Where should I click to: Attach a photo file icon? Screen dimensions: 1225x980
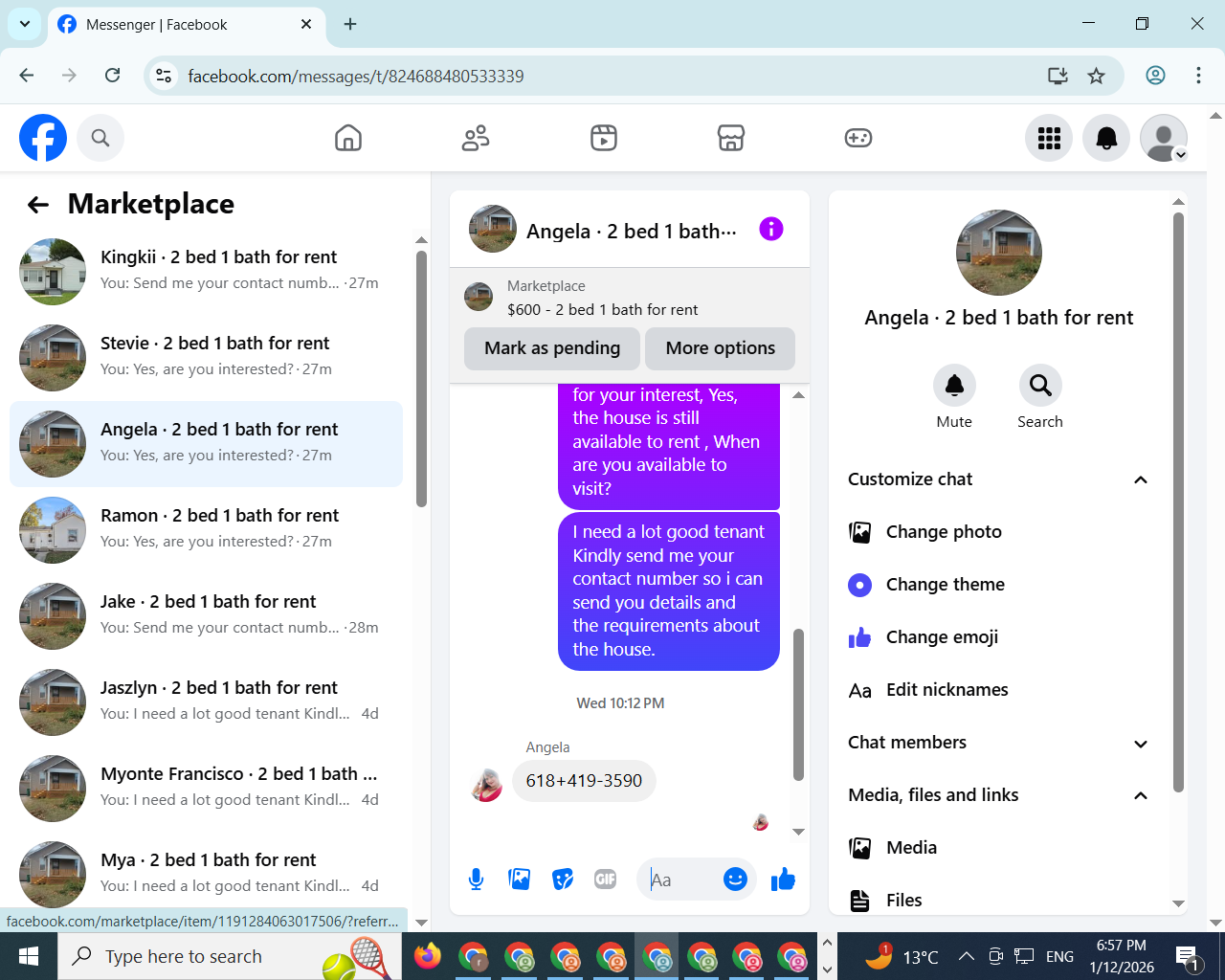coord(520,879)
